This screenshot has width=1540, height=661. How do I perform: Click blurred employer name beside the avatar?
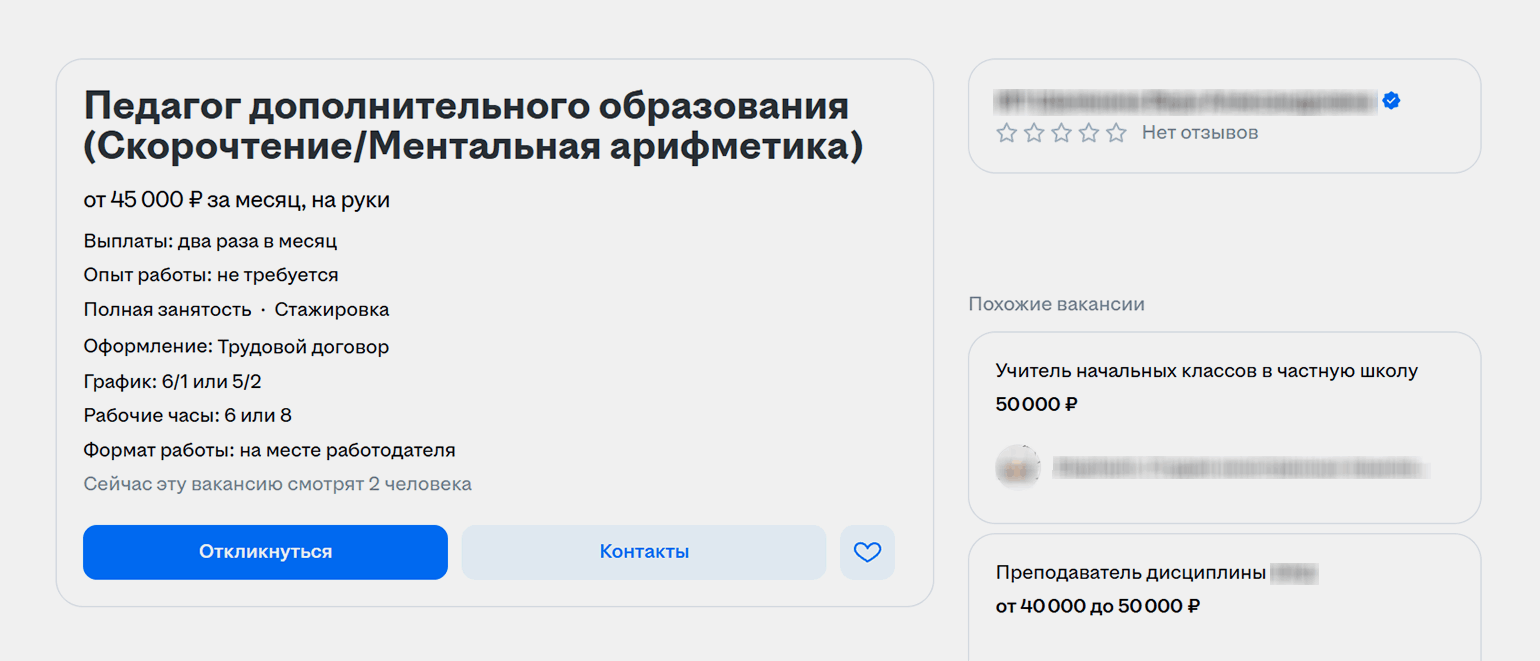click(1240, 467)
